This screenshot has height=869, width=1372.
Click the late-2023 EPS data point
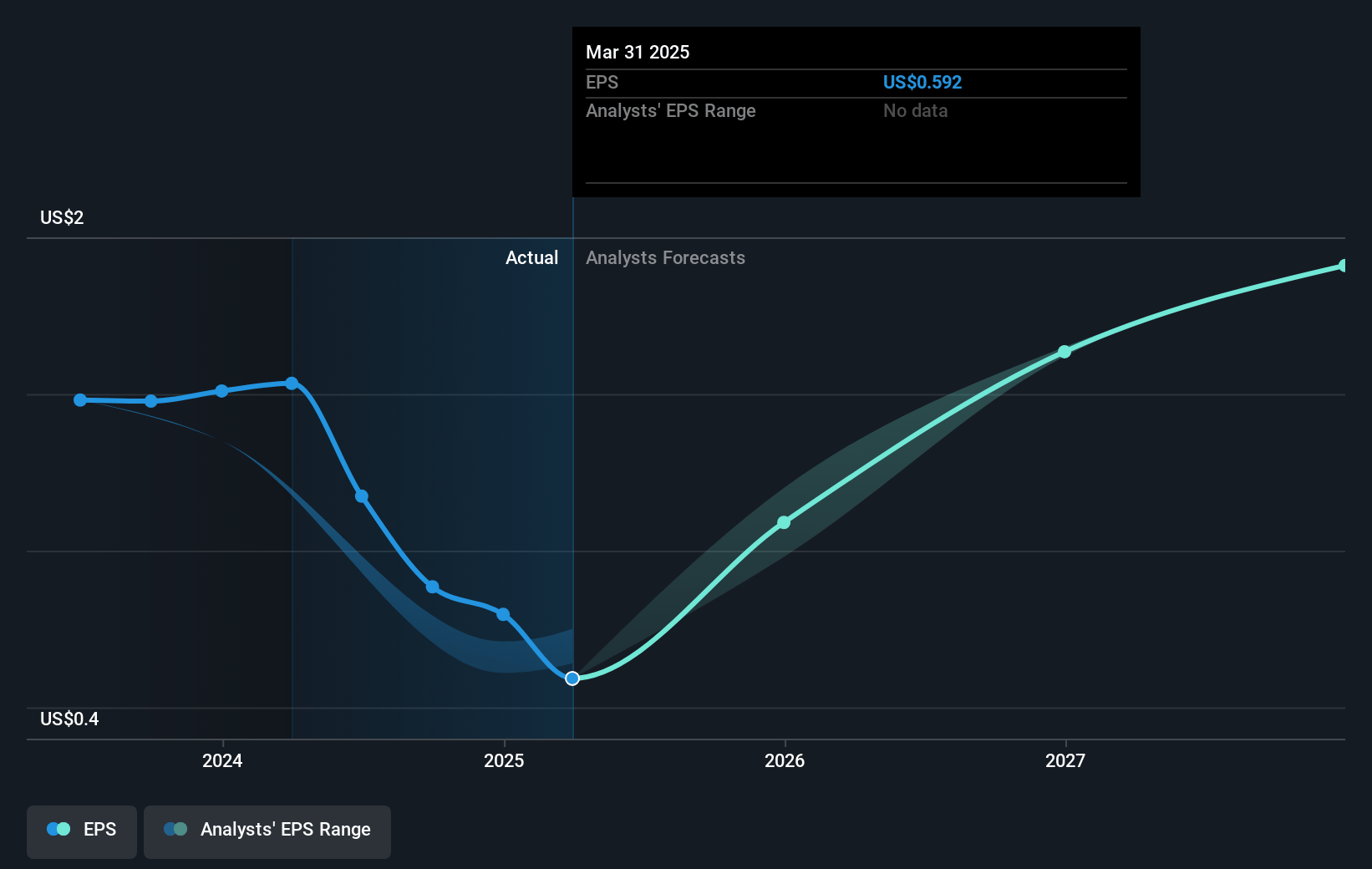151,401
